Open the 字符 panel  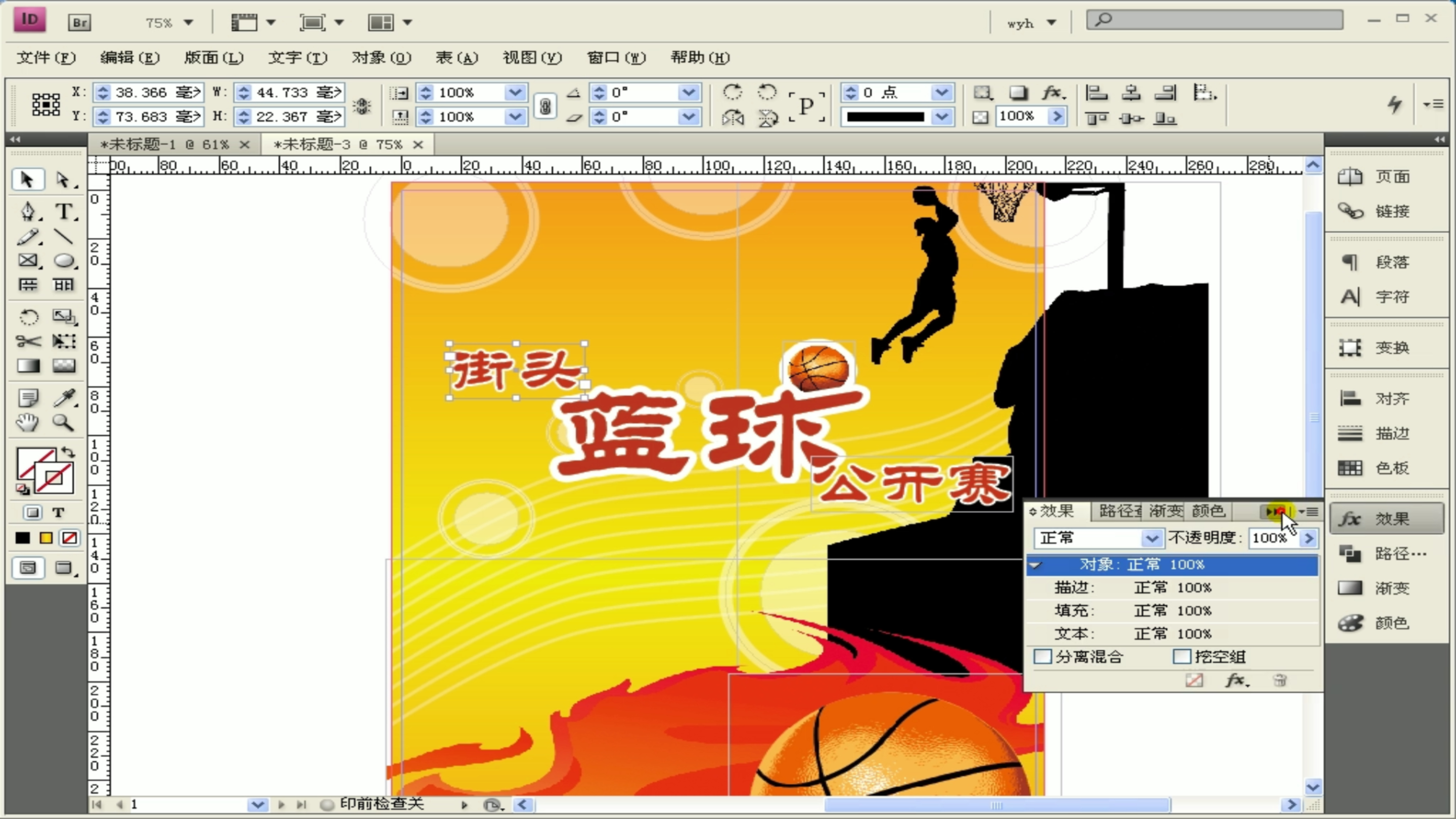[x=1375, y=297]
